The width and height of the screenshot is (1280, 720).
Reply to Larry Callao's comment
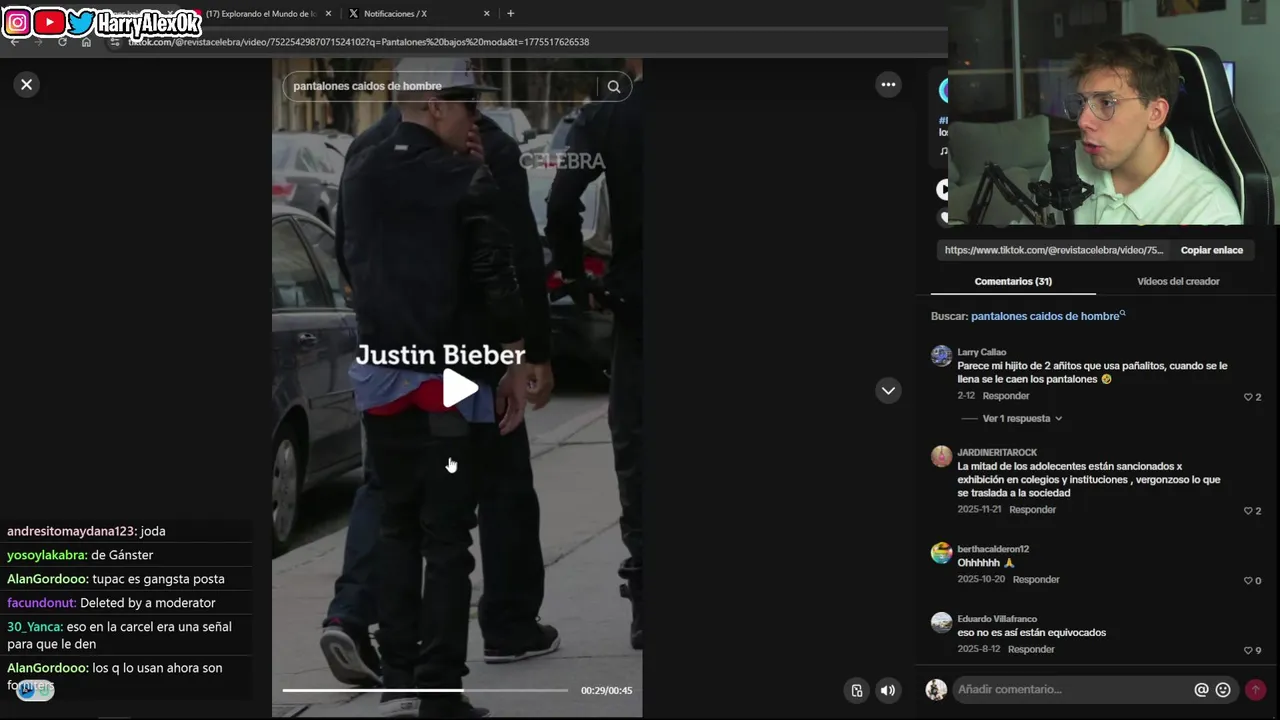point(1006,396)
